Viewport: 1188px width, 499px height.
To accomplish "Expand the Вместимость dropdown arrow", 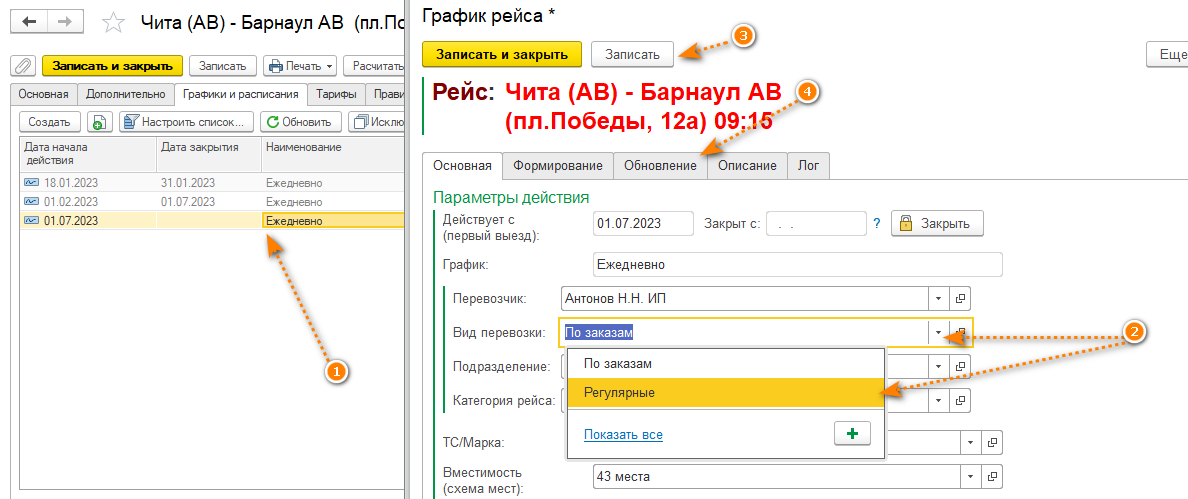I will pyautogui.click(x=969, y=477).
